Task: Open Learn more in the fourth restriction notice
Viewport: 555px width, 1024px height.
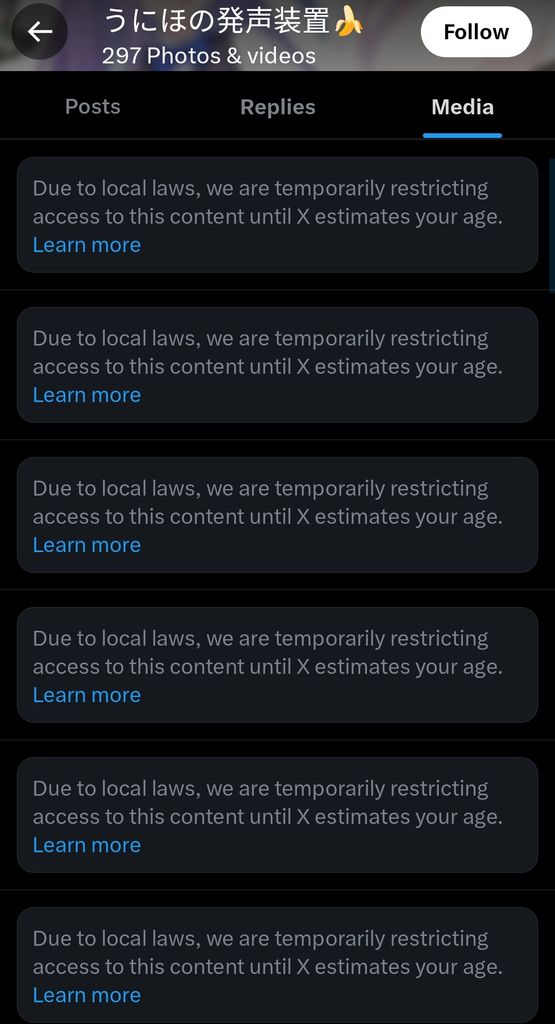Action: pyautogui.click(x=87, y=694)
